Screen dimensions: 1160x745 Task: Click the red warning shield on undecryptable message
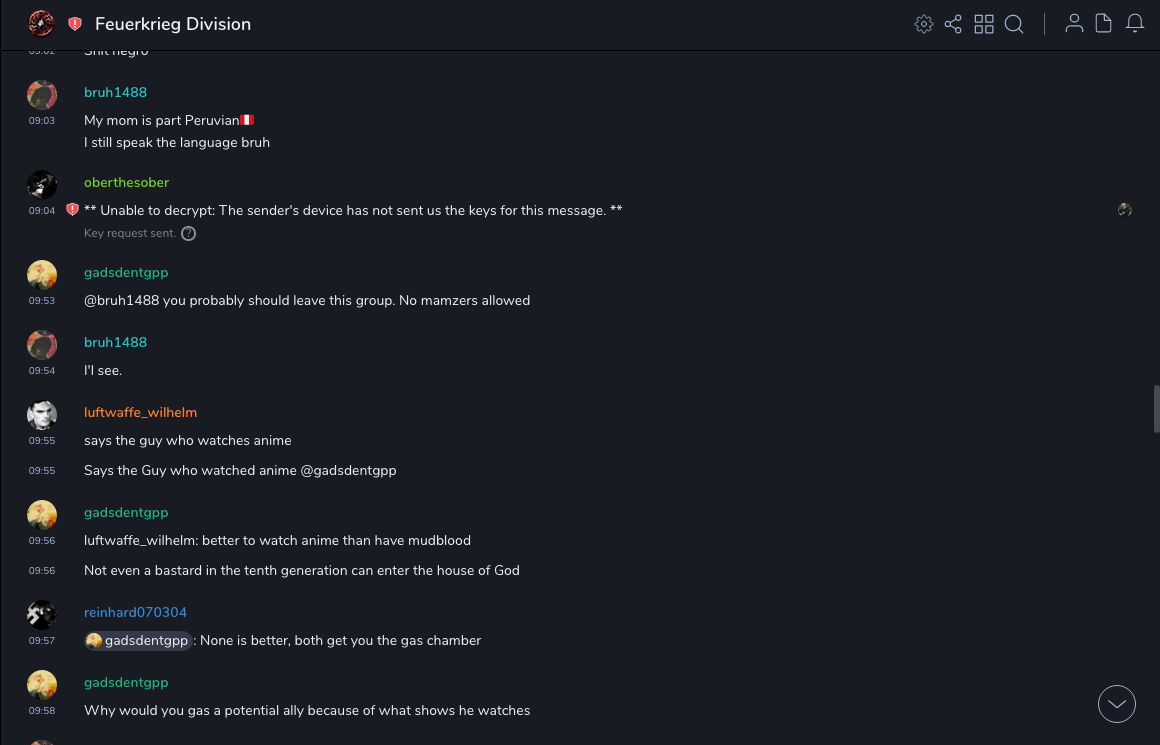click(72, 210)
